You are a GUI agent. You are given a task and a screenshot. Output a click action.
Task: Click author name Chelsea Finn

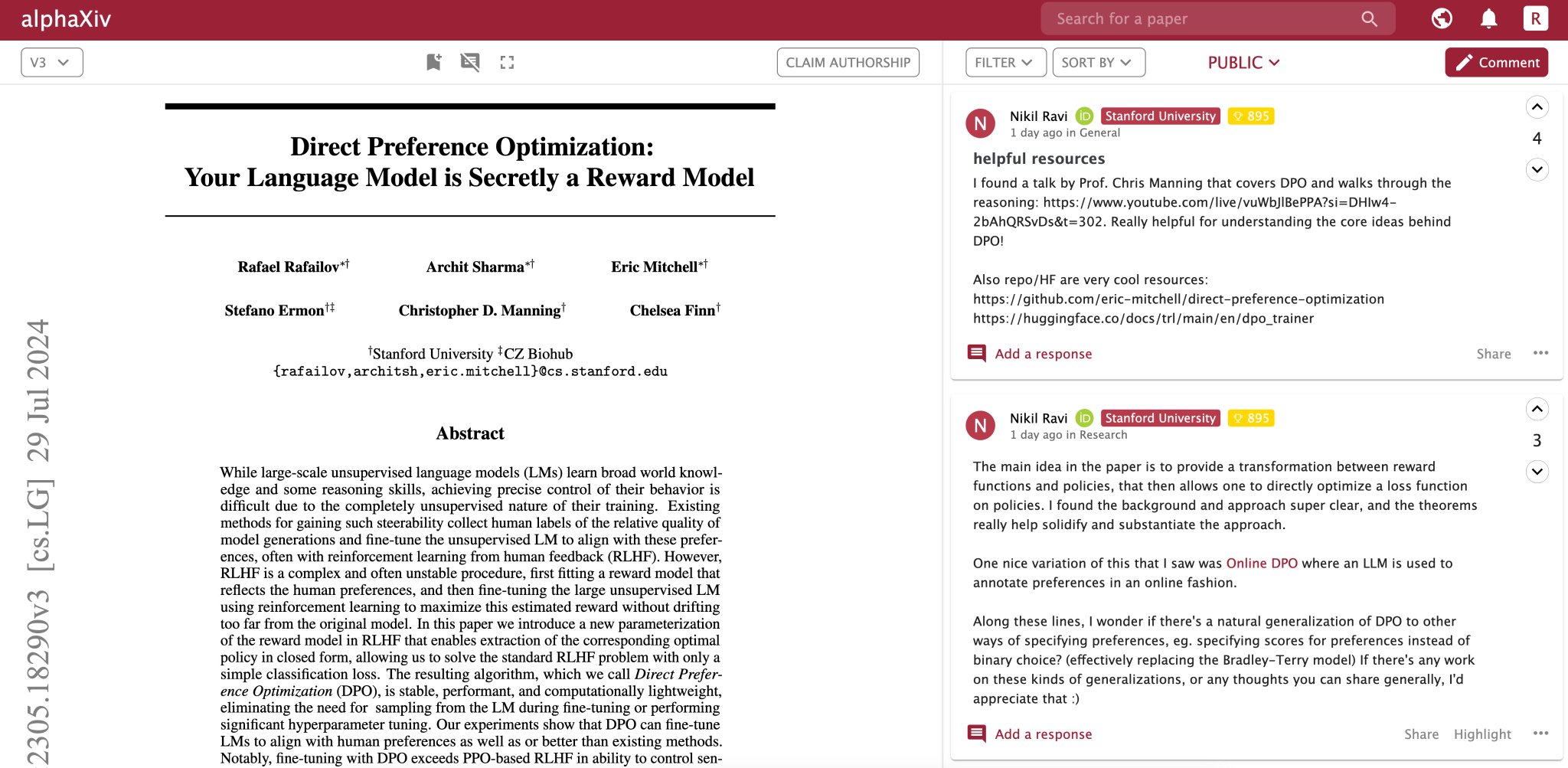point(672,311)
